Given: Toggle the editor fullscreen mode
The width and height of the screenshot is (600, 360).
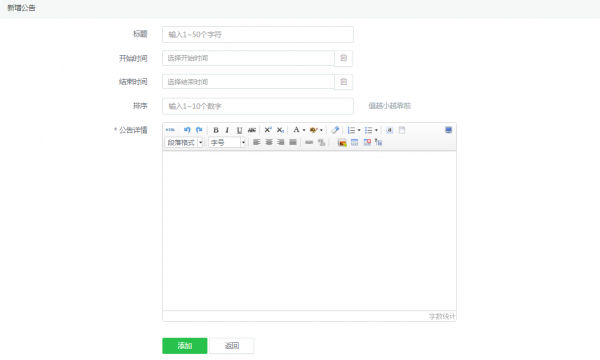Looking at the screenshot, I should [x=448, y=130].
